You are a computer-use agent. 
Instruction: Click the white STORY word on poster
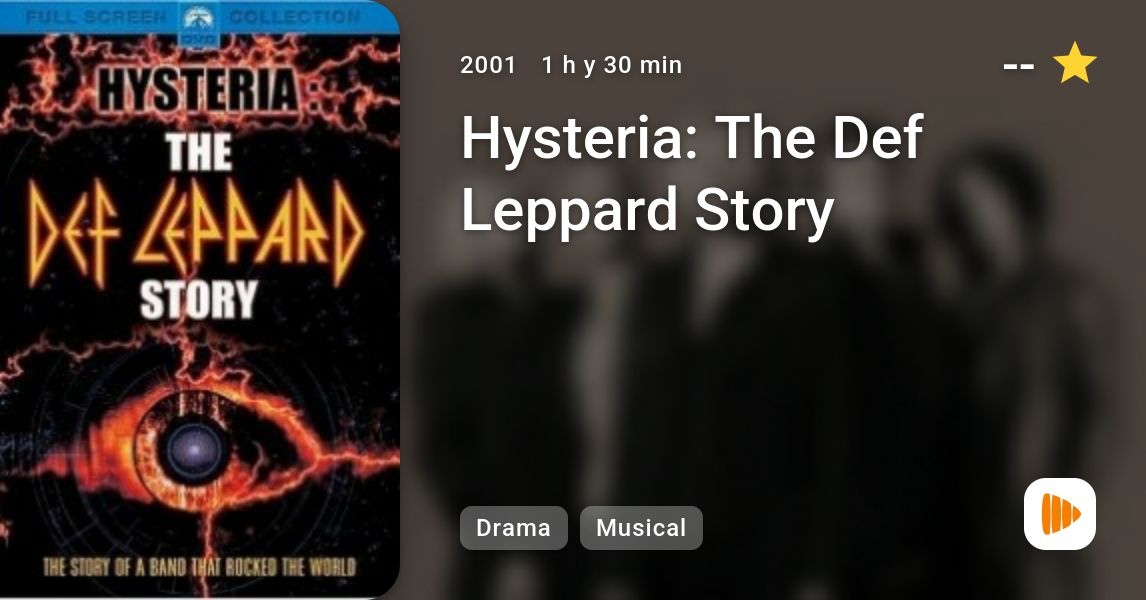point(198,300)
